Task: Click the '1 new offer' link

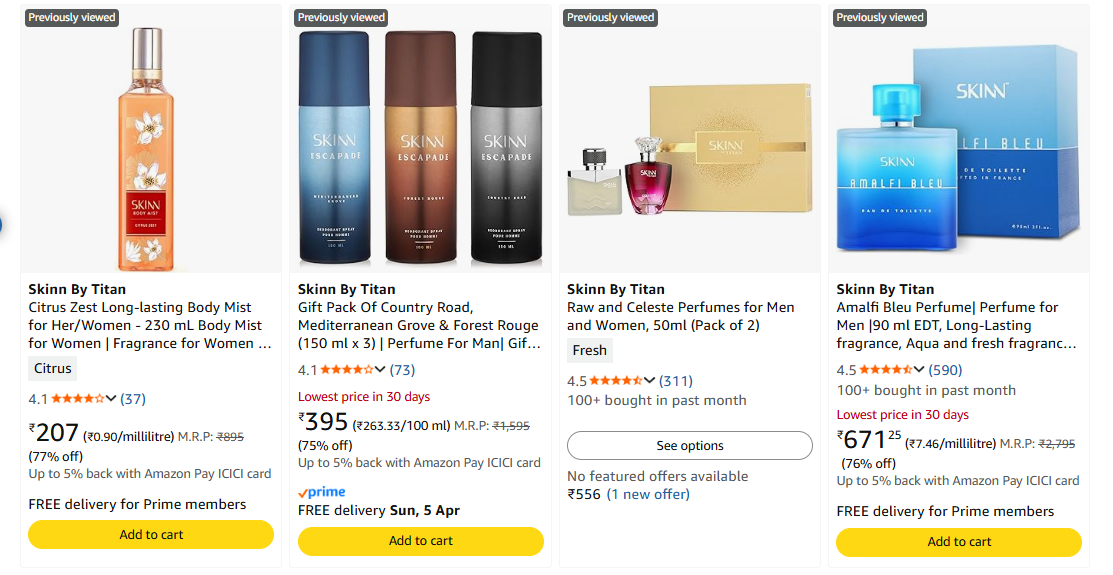Action: [648, 494]
